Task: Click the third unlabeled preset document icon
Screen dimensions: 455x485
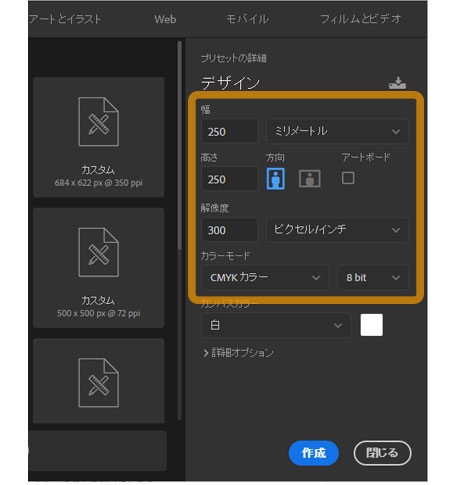Action: pos(99,383)
